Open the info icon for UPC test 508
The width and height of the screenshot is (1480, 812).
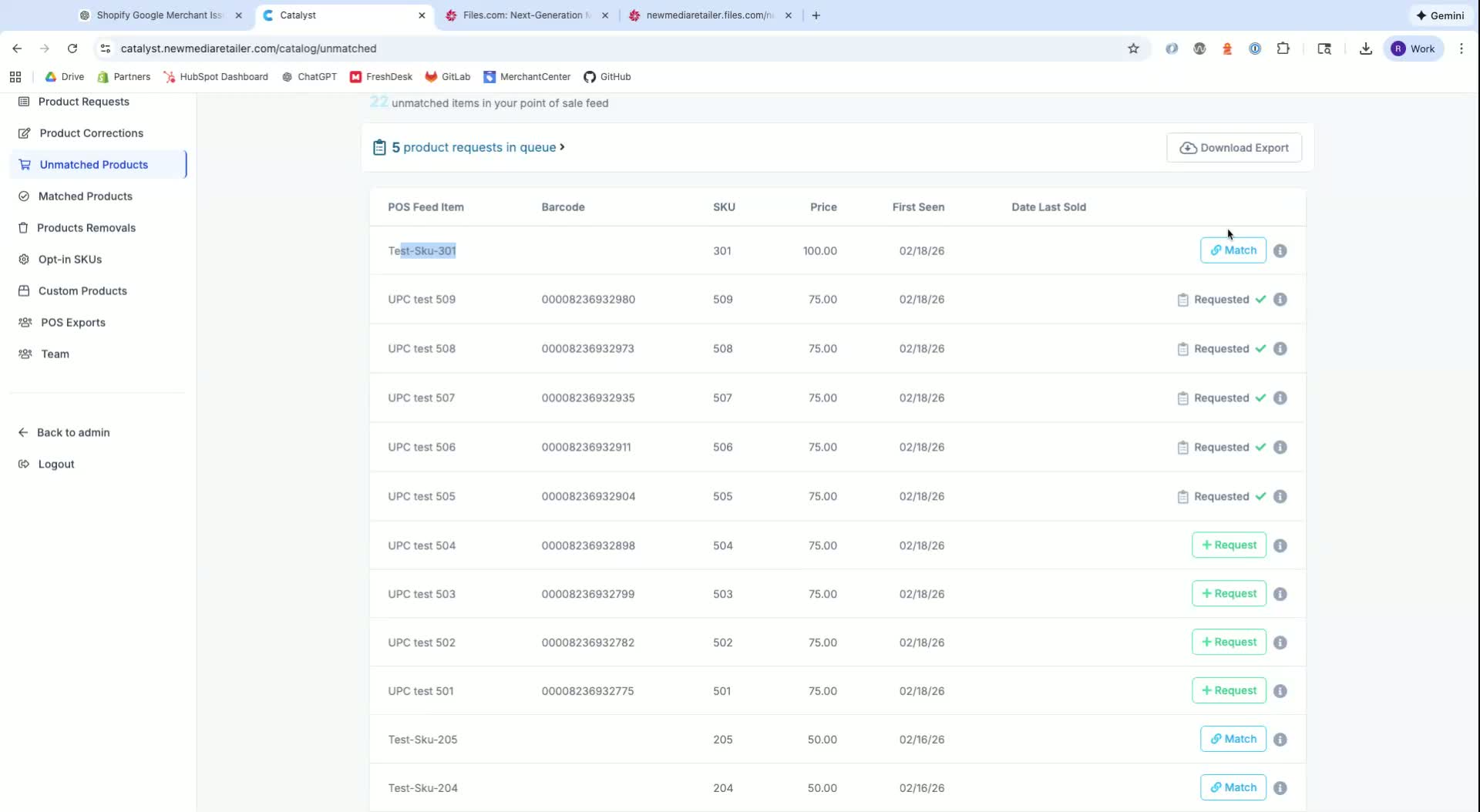pos(1280,349)
